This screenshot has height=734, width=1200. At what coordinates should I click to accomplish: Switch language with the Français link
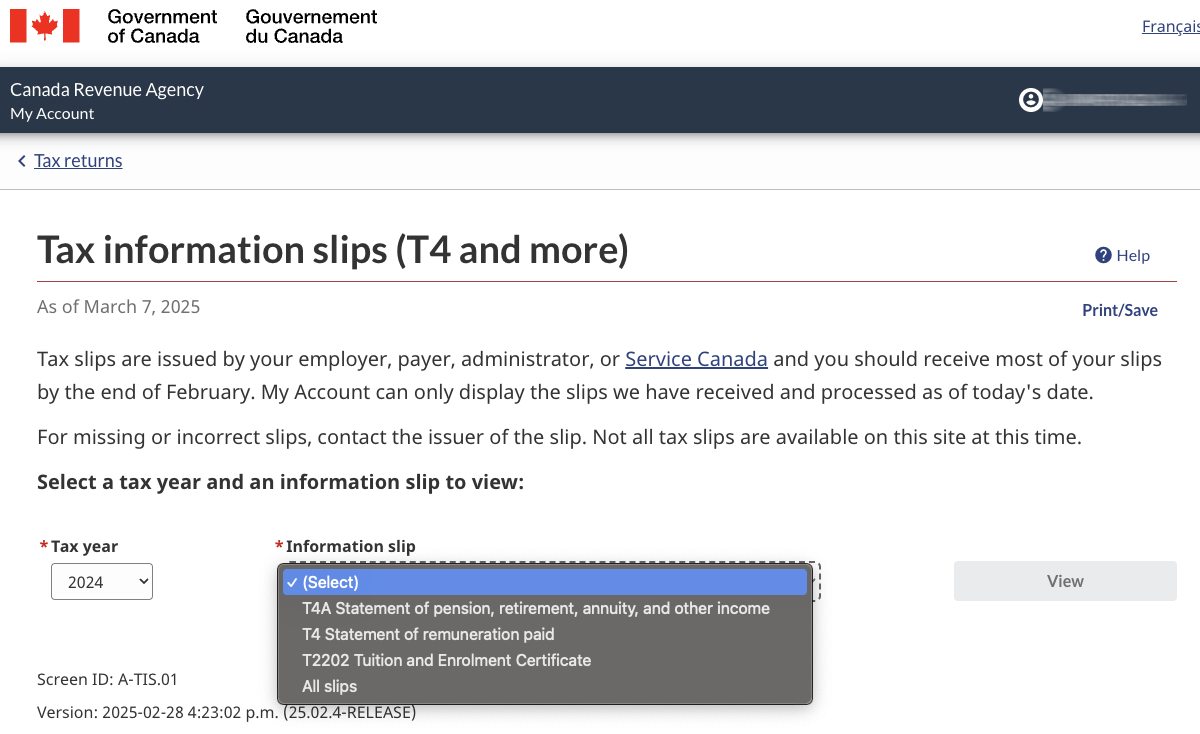pyautogui.click(x=1171, y=27)
